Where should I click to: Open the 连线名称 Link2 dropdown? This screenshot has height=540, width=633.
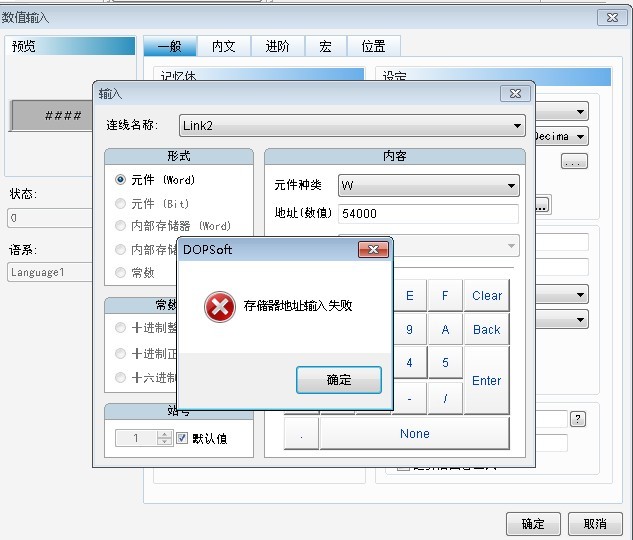pyautogui.click(x=352, y=125)
